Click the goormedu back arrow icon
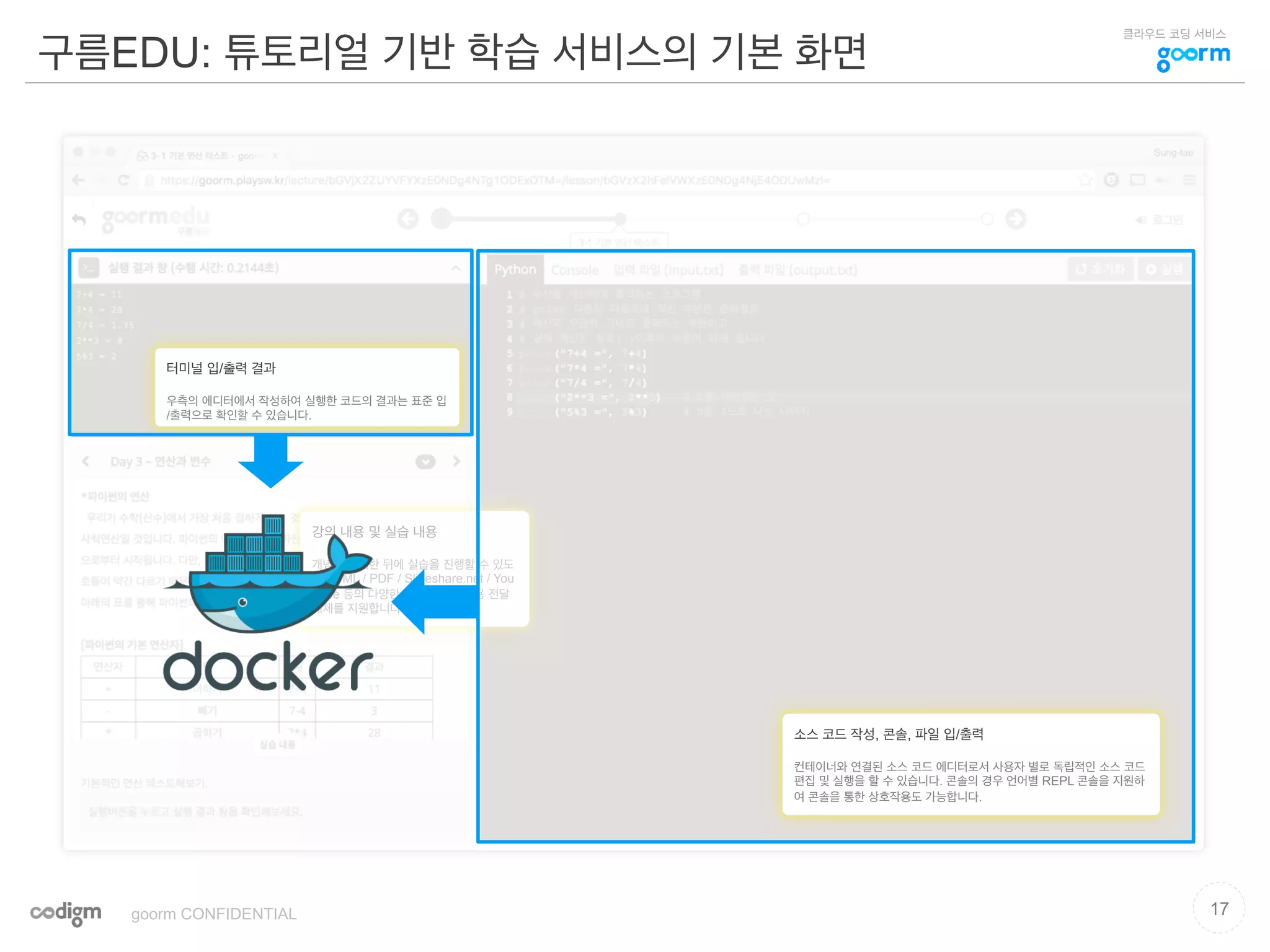1270x952 pixels. (79, 219)
